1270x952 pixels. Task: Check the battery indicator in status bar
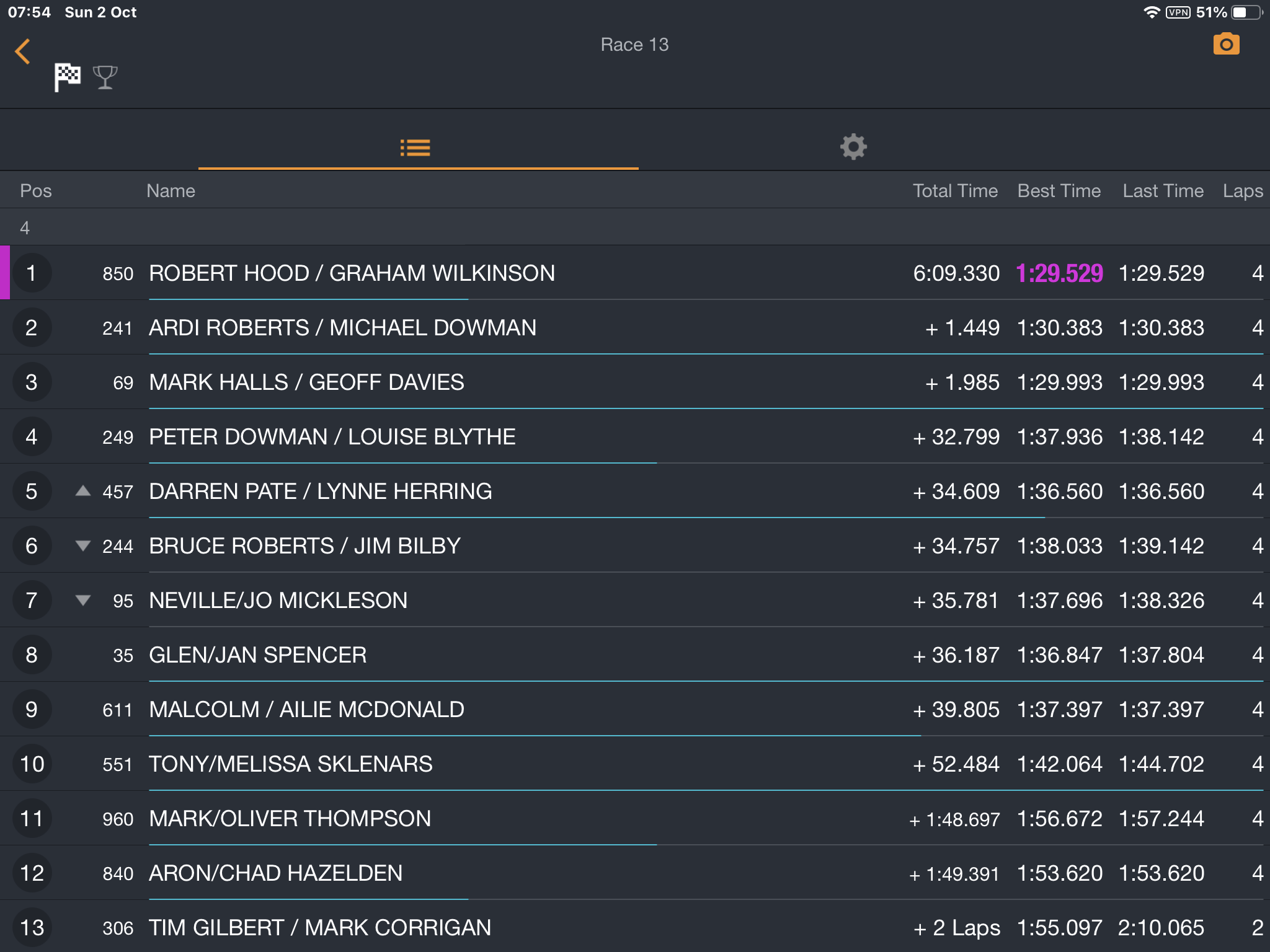pyautogui.click(x=1246, y=12)
